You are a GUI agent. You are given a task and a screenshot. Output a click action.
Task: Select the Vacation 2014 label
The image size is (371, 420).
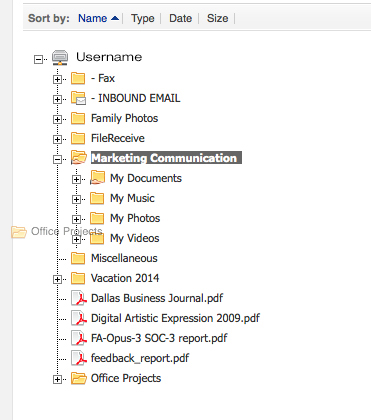tap(125, 278)
